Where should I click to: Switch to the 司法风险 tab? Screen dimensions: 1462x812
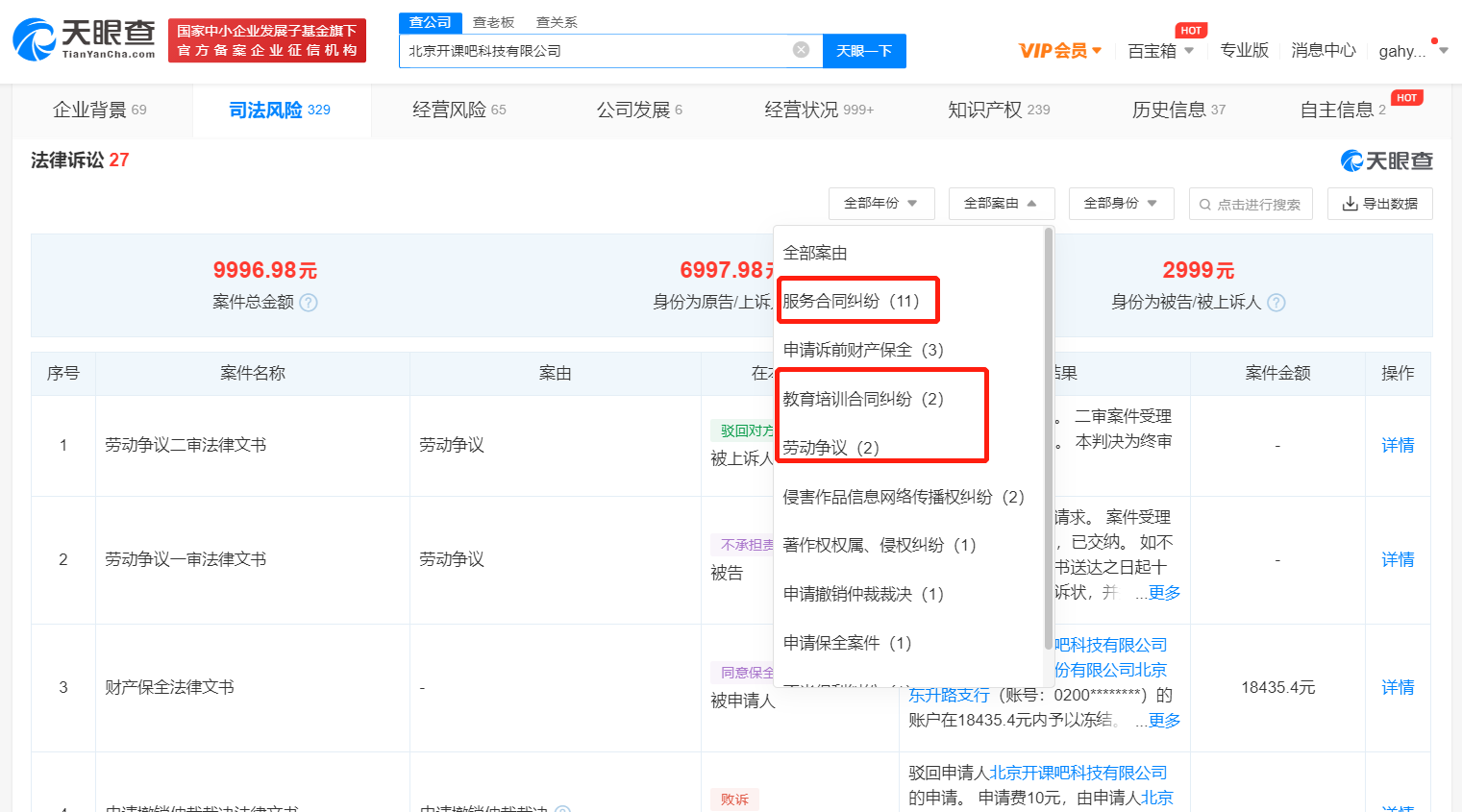coord(280,110)
